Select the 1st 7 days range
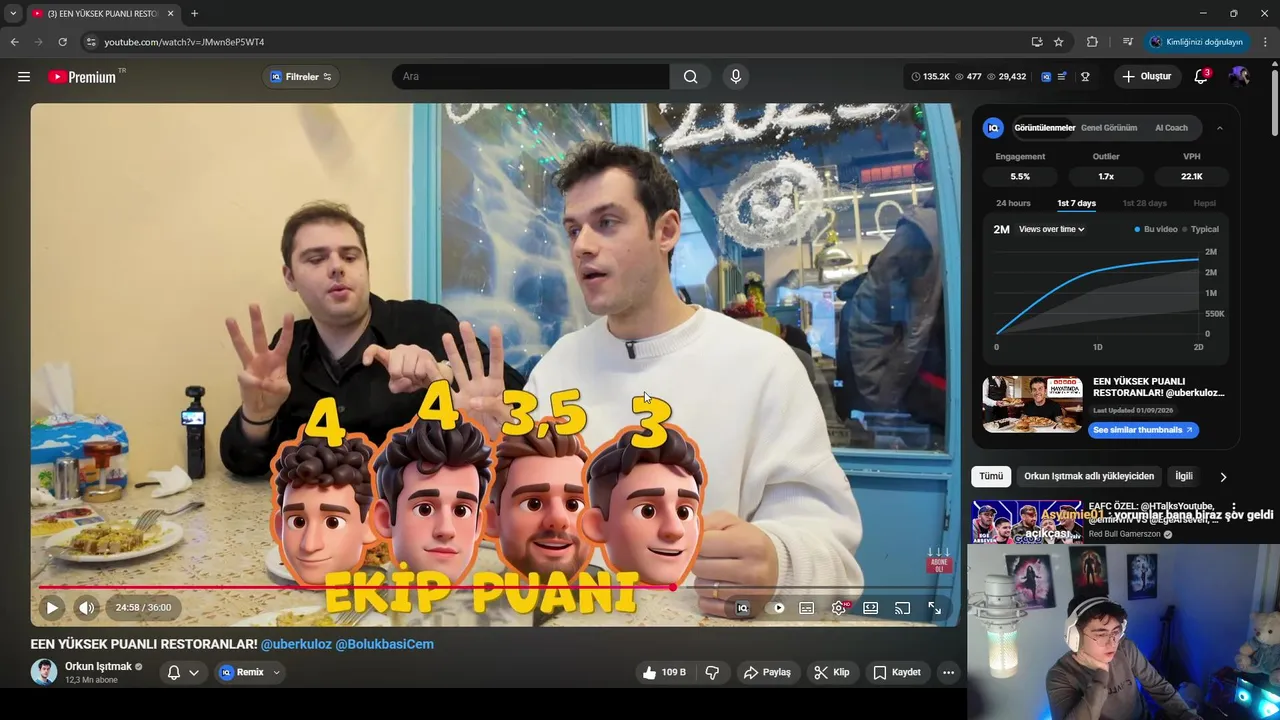This screenshot has width=1280, height=720. [1077, 203]
